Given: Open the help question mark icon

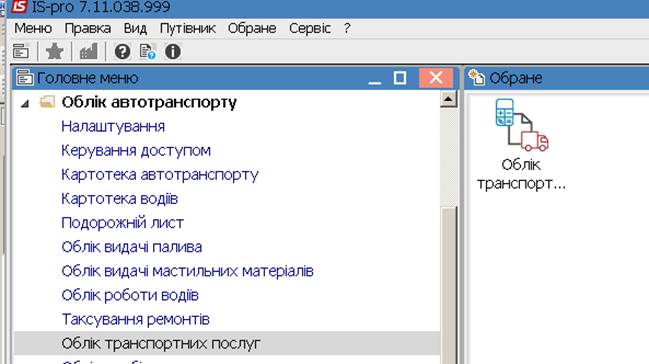Looking at the screenshot, I should point(122,52).
